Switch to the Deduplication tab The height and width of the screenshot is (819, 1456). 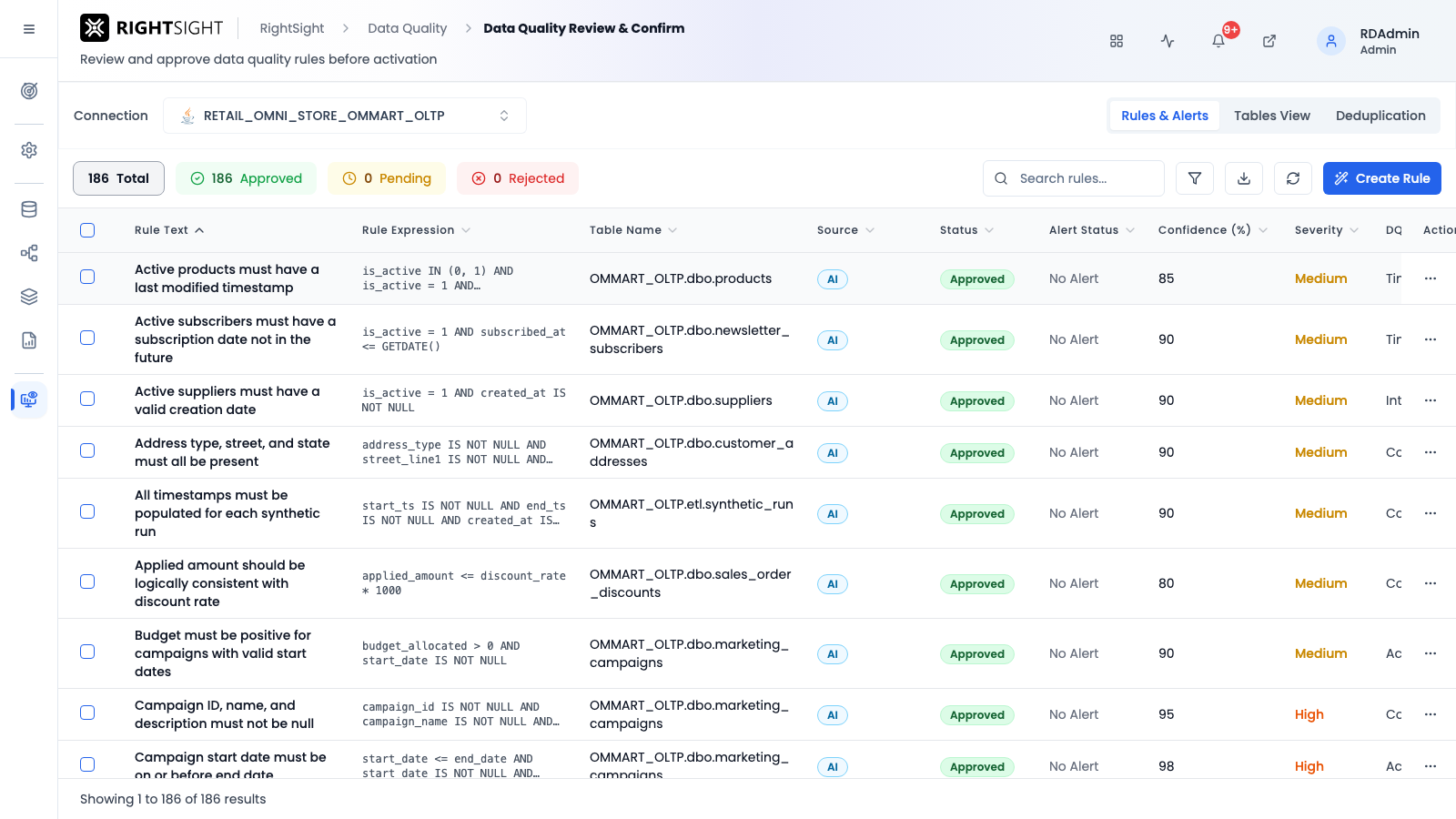coord(1380,116)
